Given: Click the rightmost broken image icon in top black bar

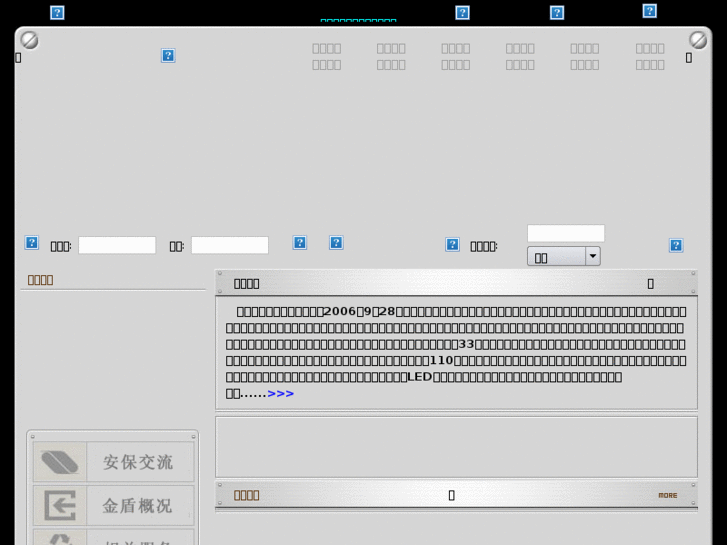Looking at the screenshot, I should pyautogui.click(x=650, y=11).
